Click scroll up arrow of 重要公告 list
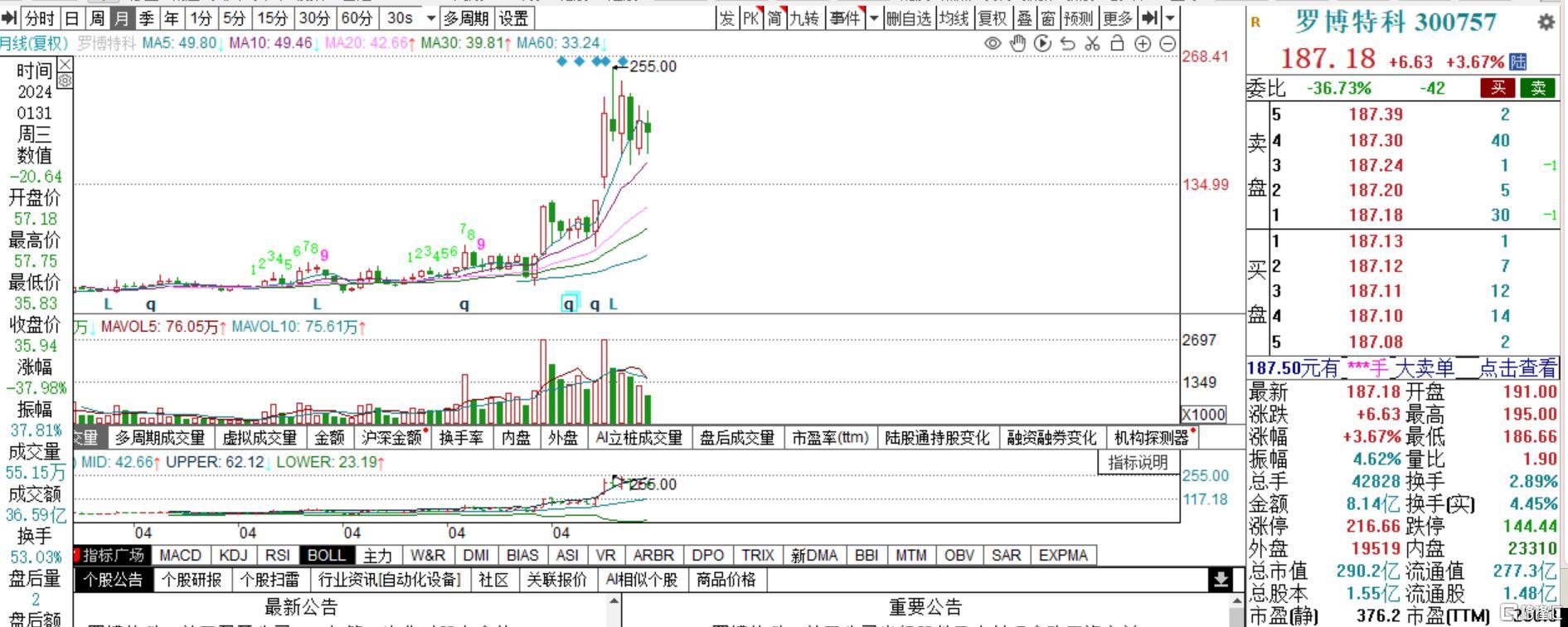The image size is (1568, 627). point(1237,601)
